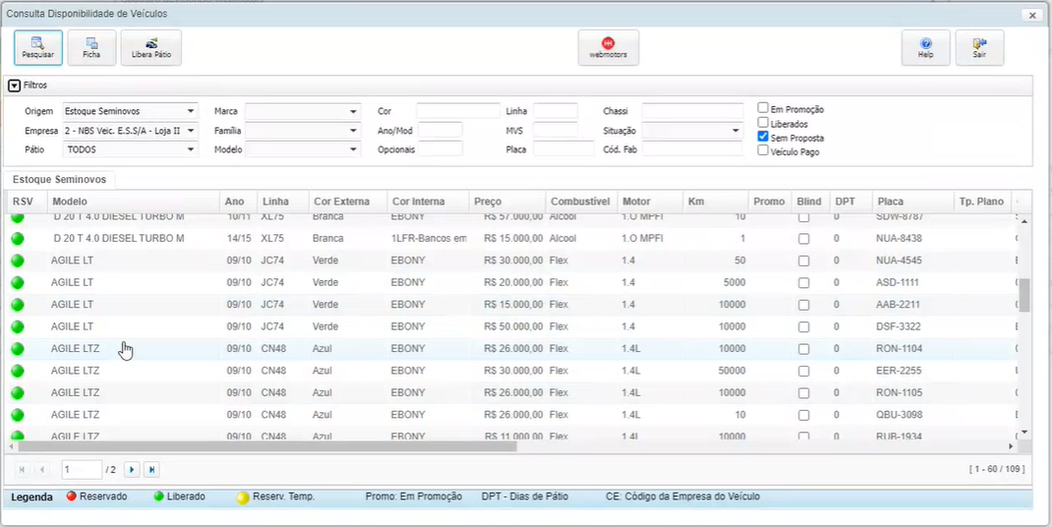1052x527 pixels.
Task: Sort by the Cor Externa column header
Action: (348, 201)
